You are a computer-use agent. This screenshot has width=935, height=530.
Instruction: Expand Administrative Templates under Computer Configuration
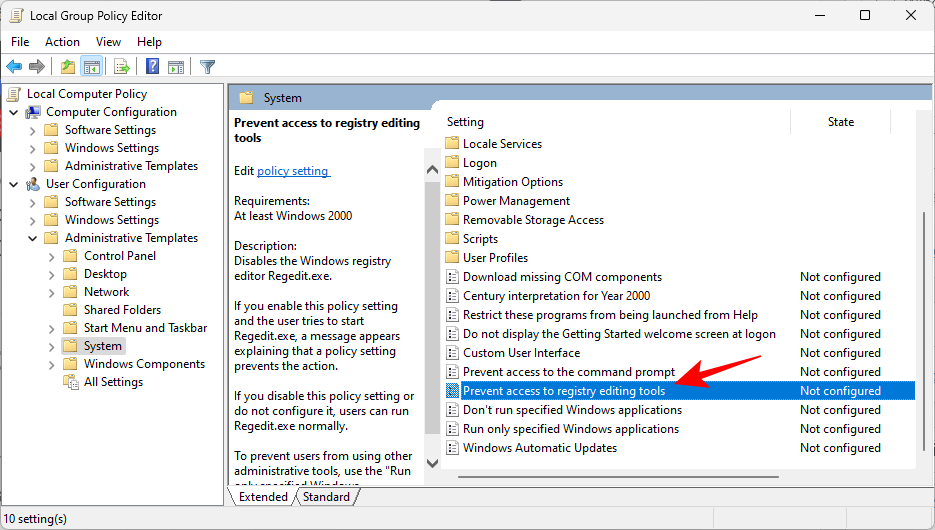(x=33, y=166)
